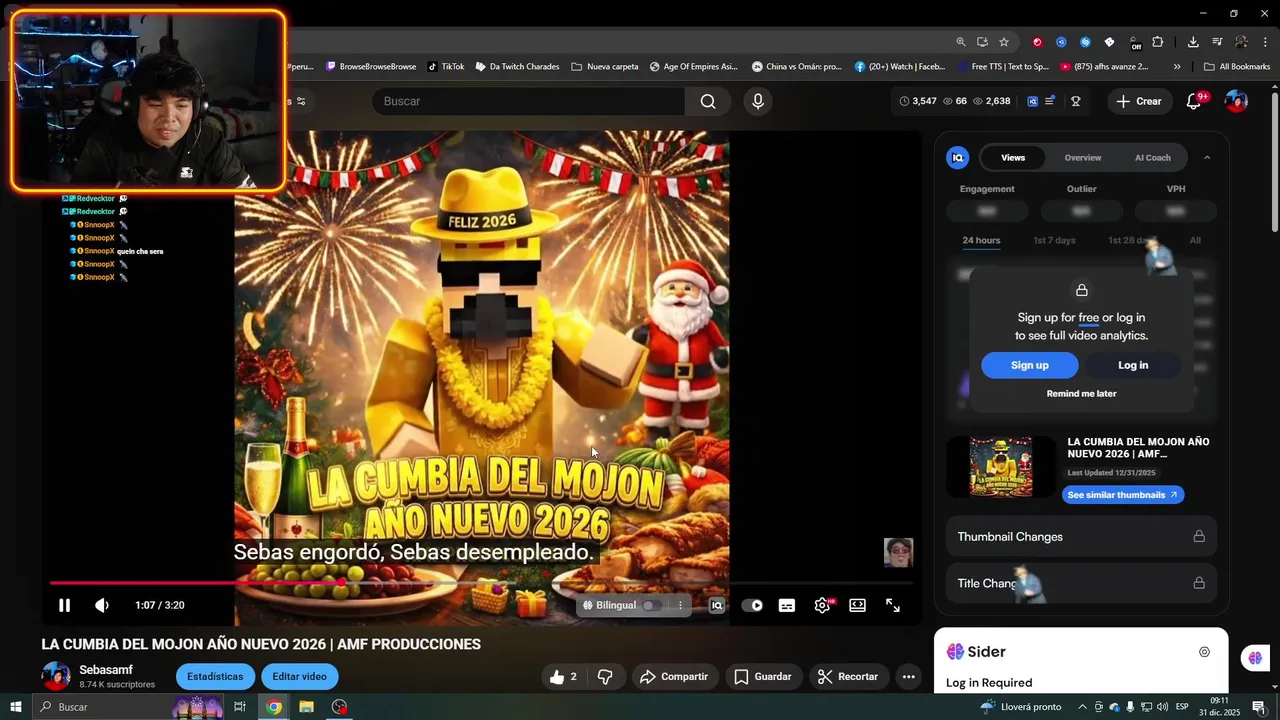Click the Estadísticas button

coord(215,677)
